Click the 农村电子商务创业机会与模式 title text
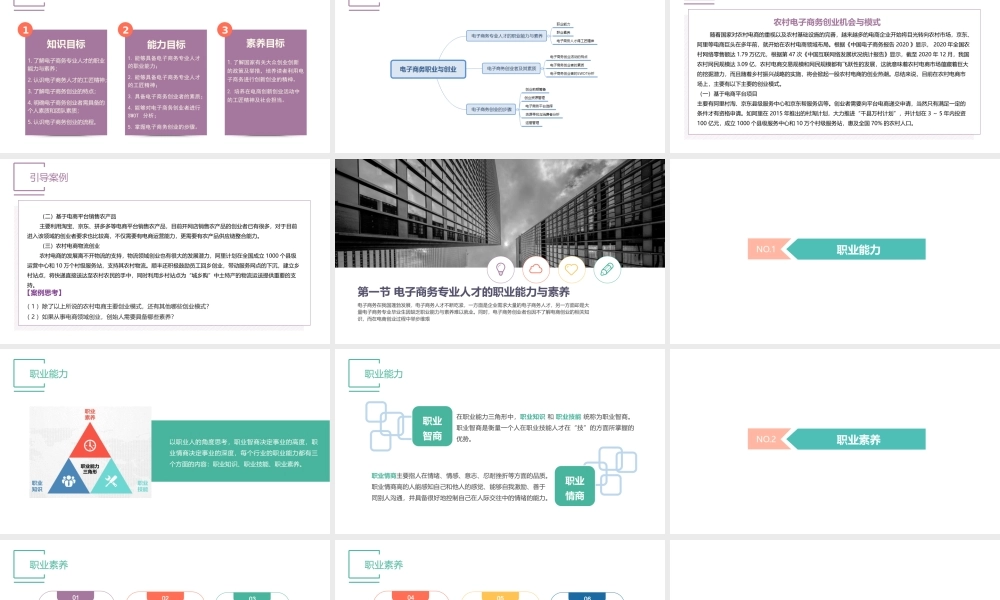1000x600 pixels. pos(832,20)
